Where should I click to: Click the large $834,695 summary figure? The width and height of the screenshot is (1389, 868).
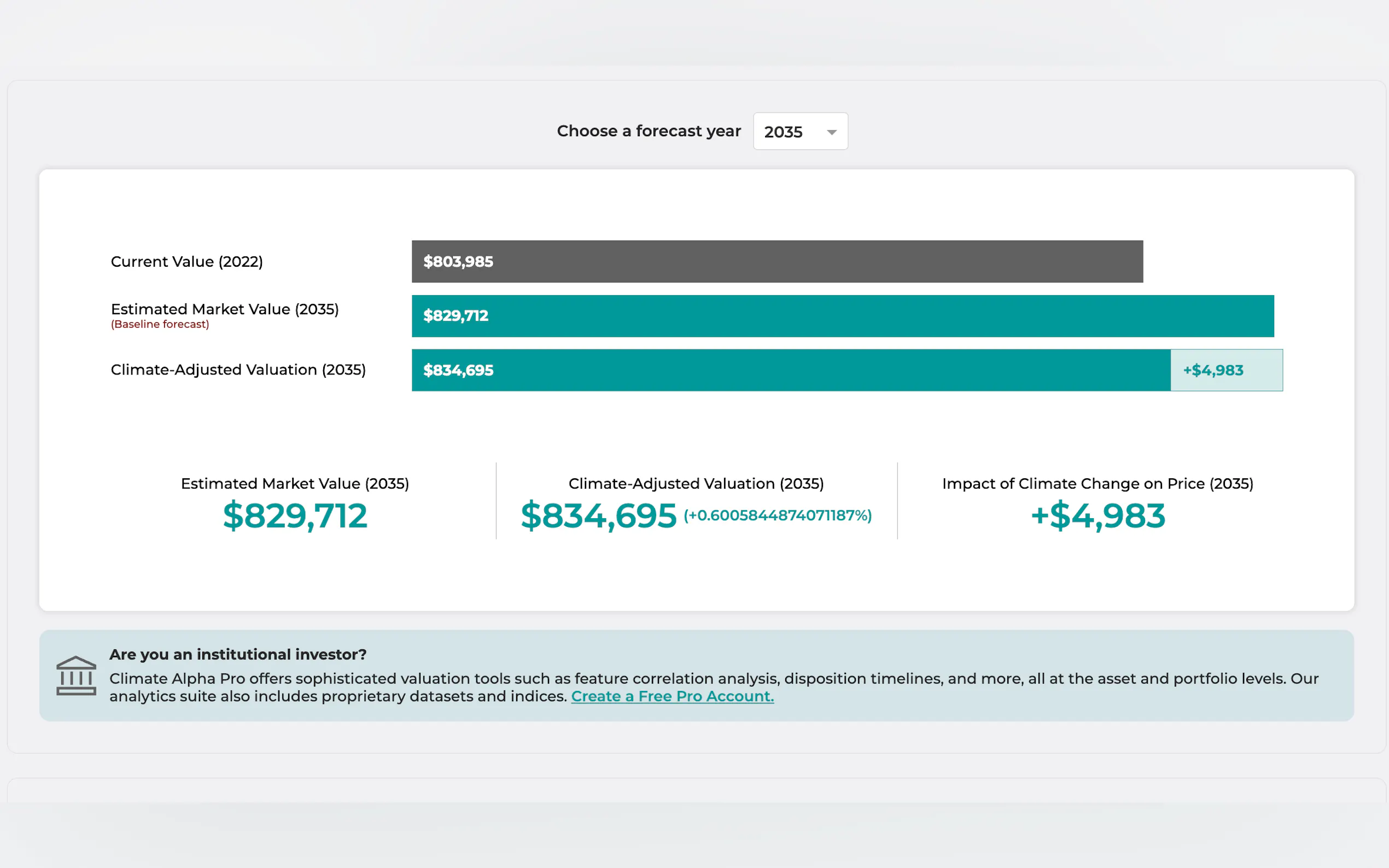(598, 515)
